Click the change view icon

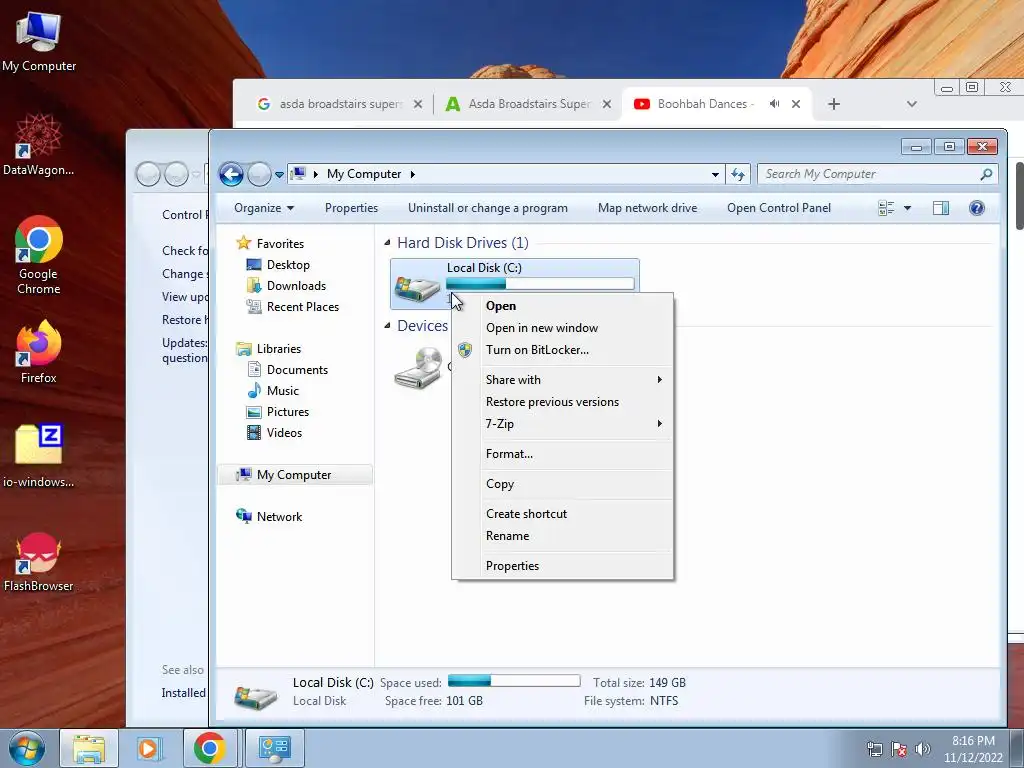coord(886,208)
